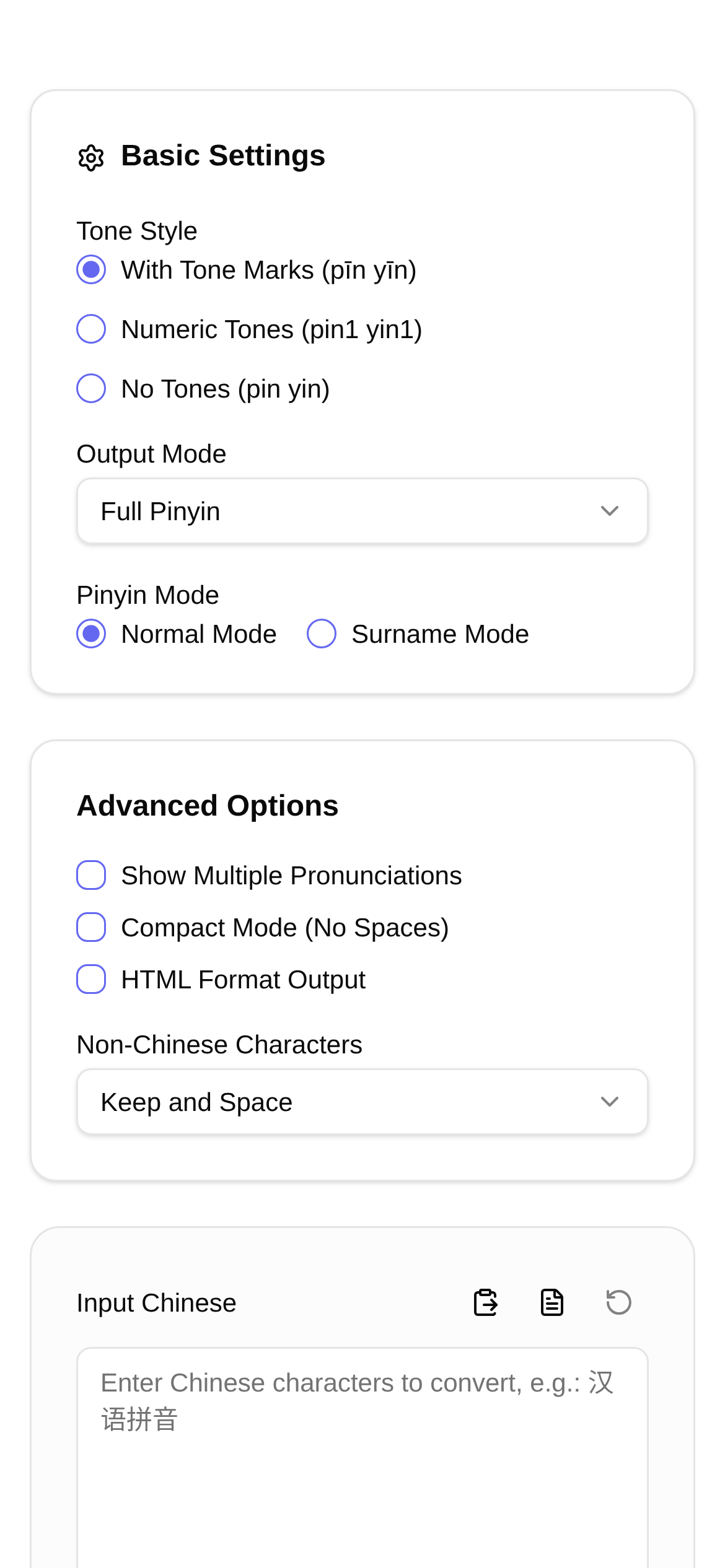Expand Non-Chinese Characters dropdown
The width and height of the screenshot is (725, 1568).
pos(362,1102)
